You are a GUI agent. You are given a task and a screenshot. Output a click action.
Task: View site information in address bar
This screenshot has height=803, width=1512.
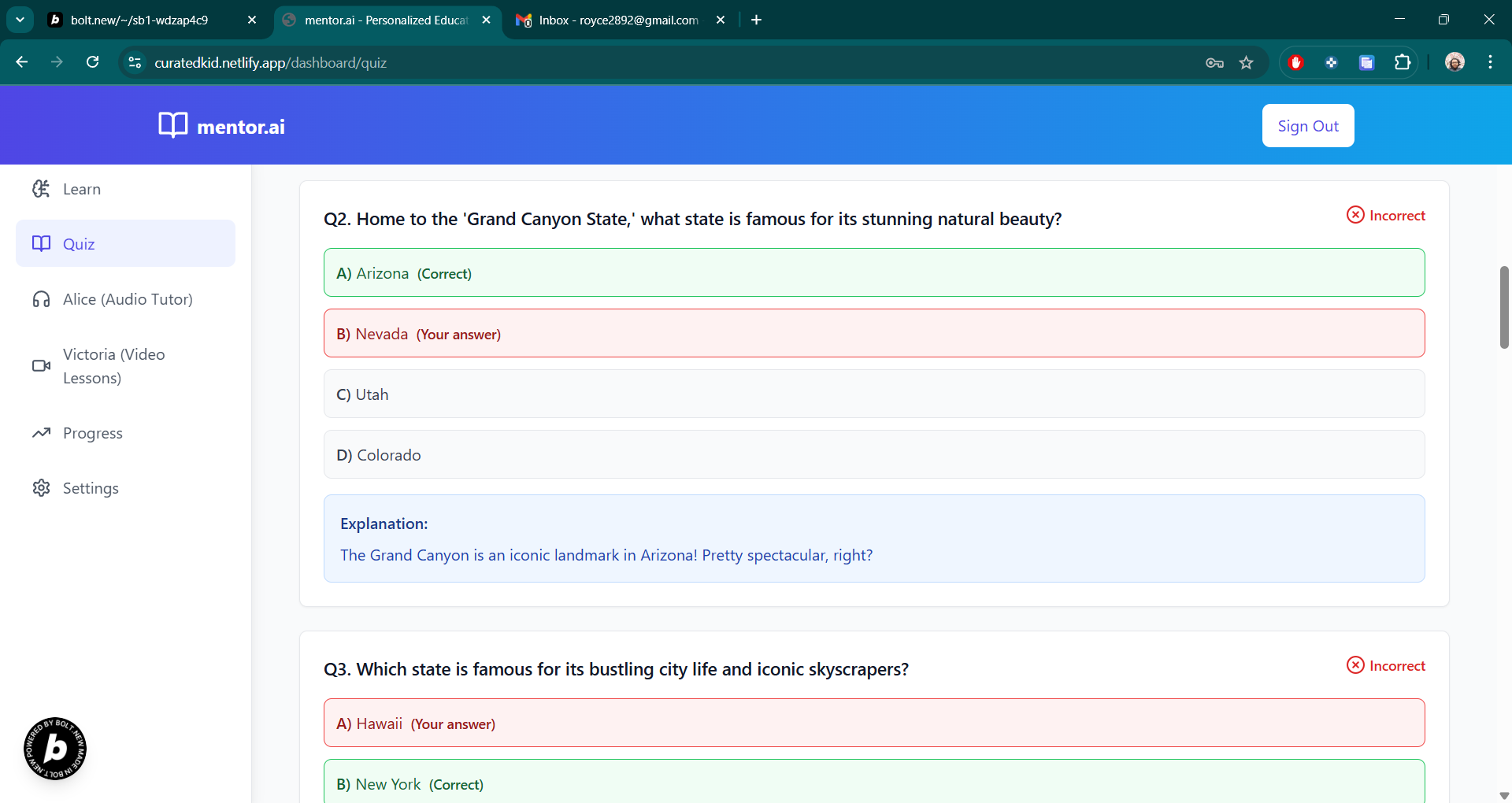click(x=135, y=62)
